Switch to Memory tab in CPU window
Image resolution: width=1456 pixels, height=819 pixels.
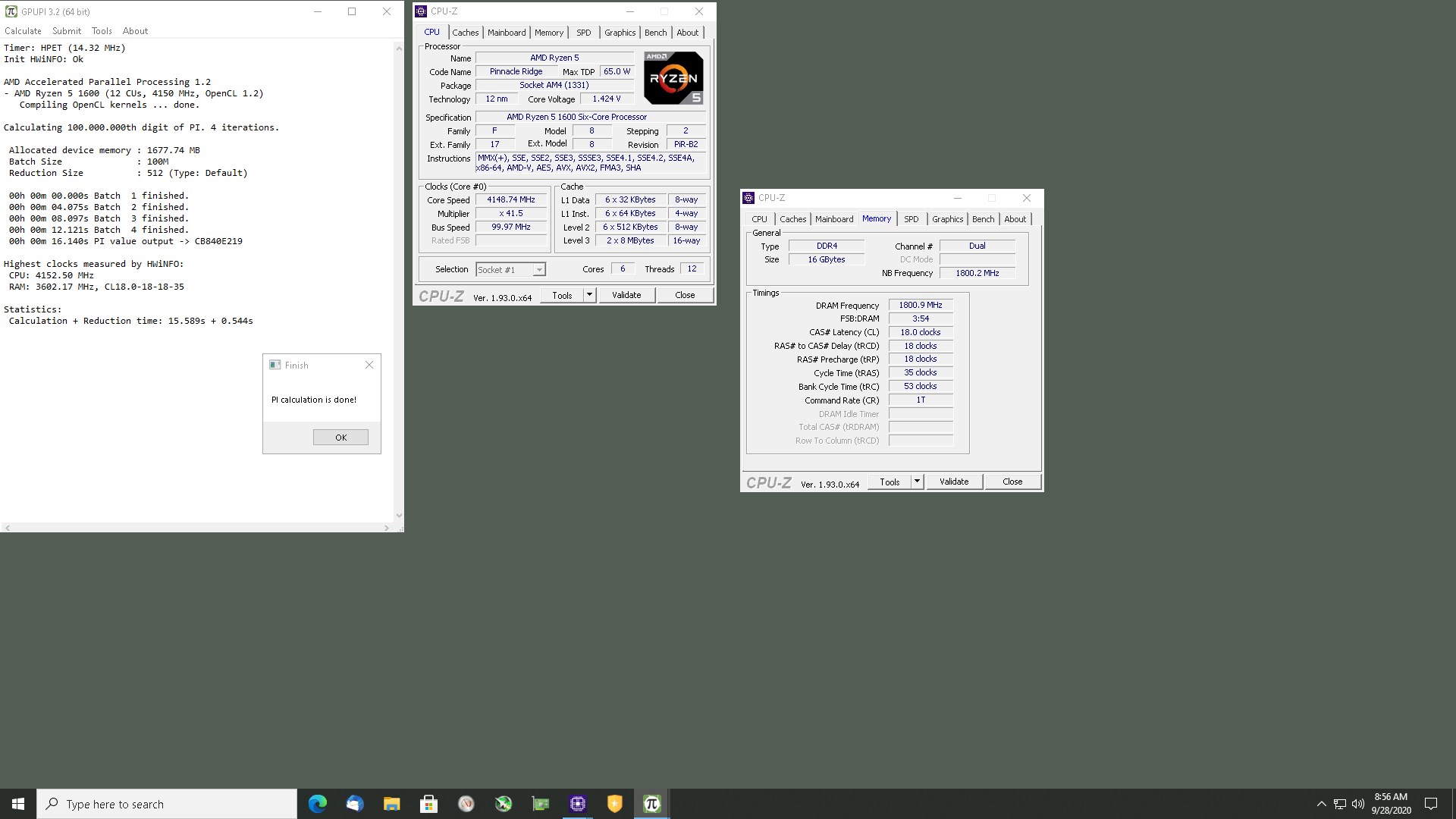(549, 33)
